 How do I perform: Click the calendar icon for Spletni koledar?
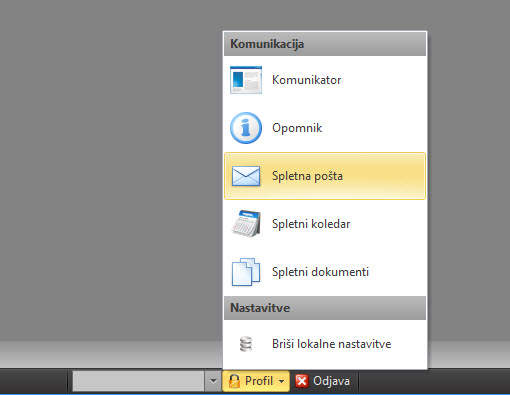(246, 224)
